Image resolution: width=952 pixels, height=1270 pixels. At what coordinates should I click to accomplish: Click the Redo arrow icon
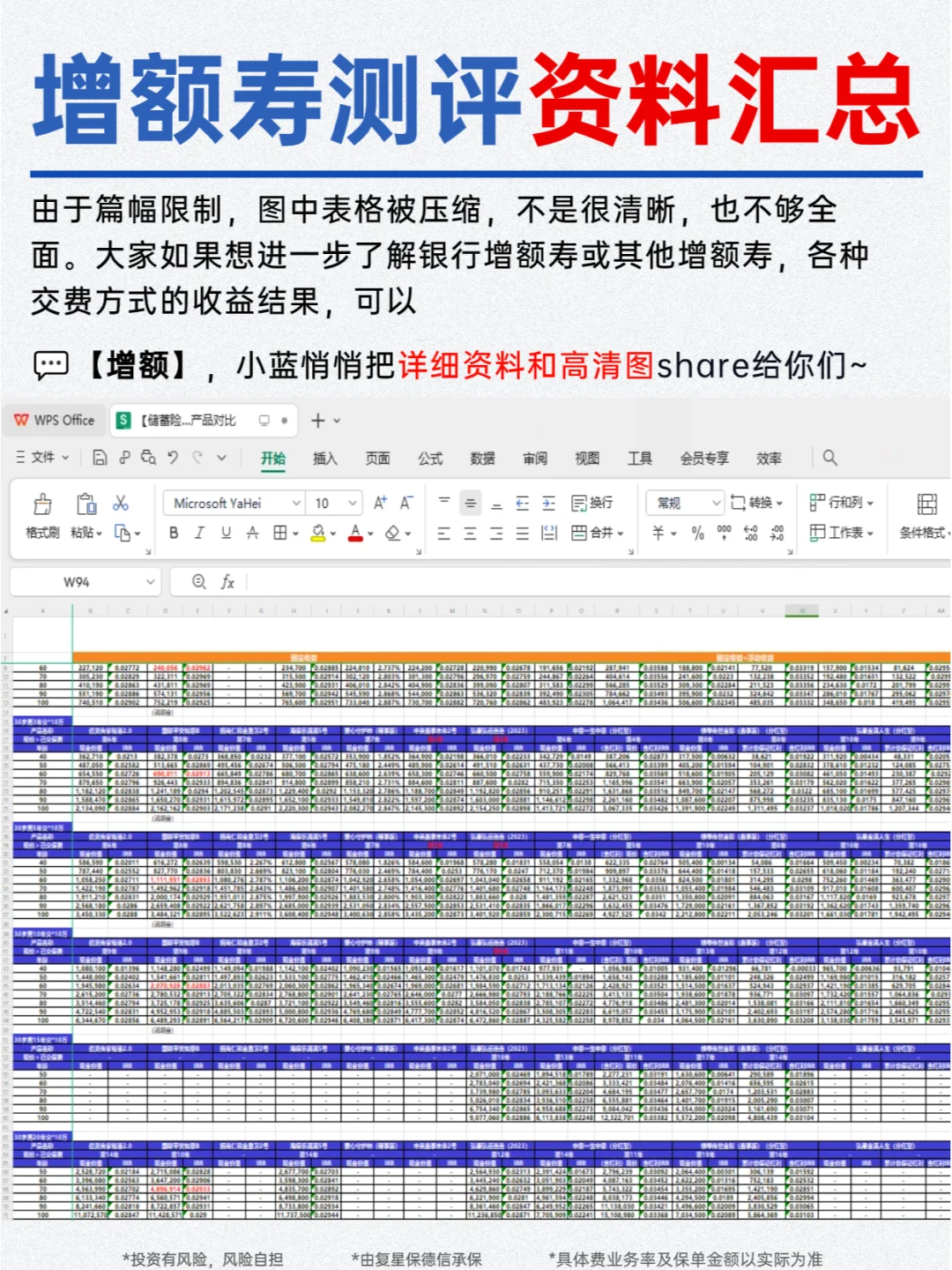click(197, 457)
